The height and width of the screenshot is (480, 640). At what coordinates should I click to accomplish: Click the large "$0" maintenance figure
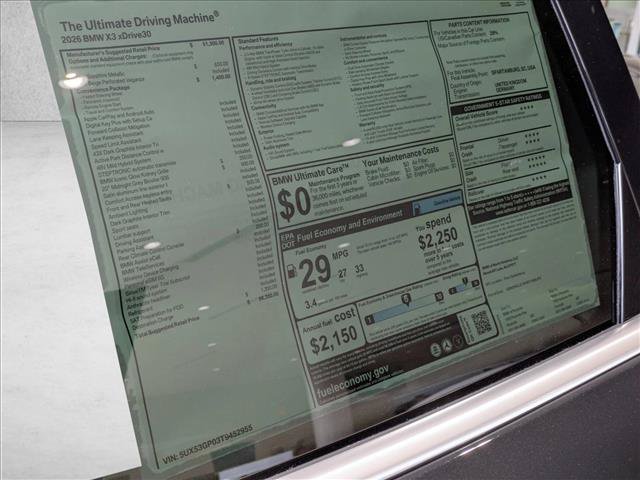294,204
